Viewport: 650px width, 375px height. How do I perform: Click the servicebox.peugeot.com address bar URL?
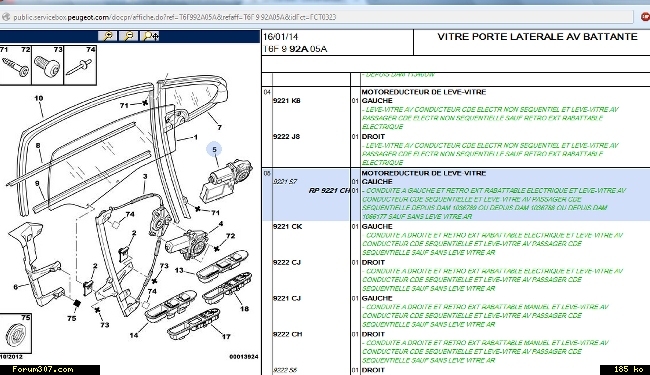(175, 17)
